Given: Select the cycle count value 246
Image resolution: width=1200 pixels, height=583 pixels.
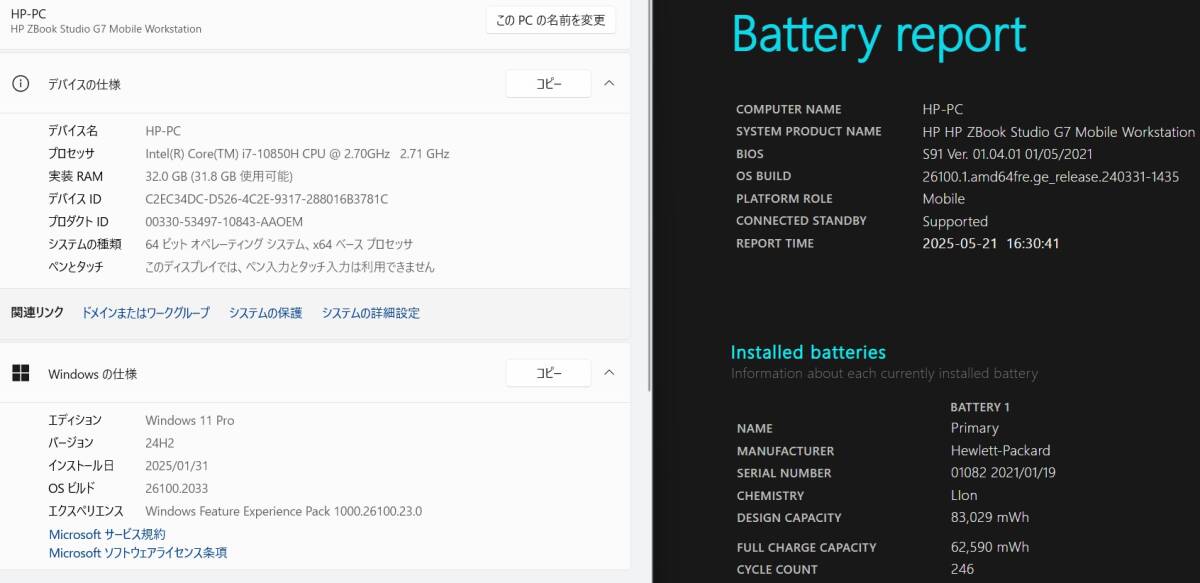Looking at the screenshot, I should pyautogui.click(x=962, y=569).
